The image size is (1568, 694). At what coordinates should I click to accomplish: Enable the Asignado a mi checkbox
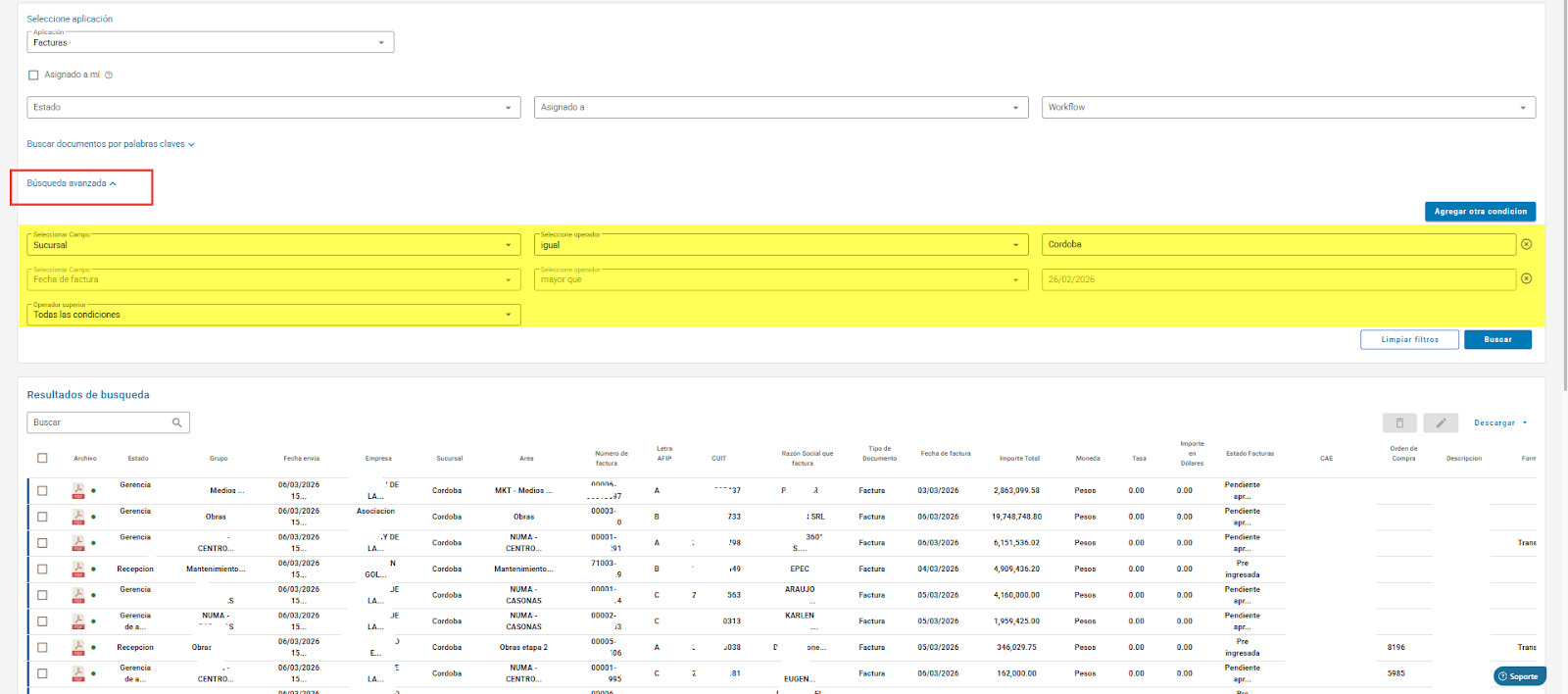(33, 74)
